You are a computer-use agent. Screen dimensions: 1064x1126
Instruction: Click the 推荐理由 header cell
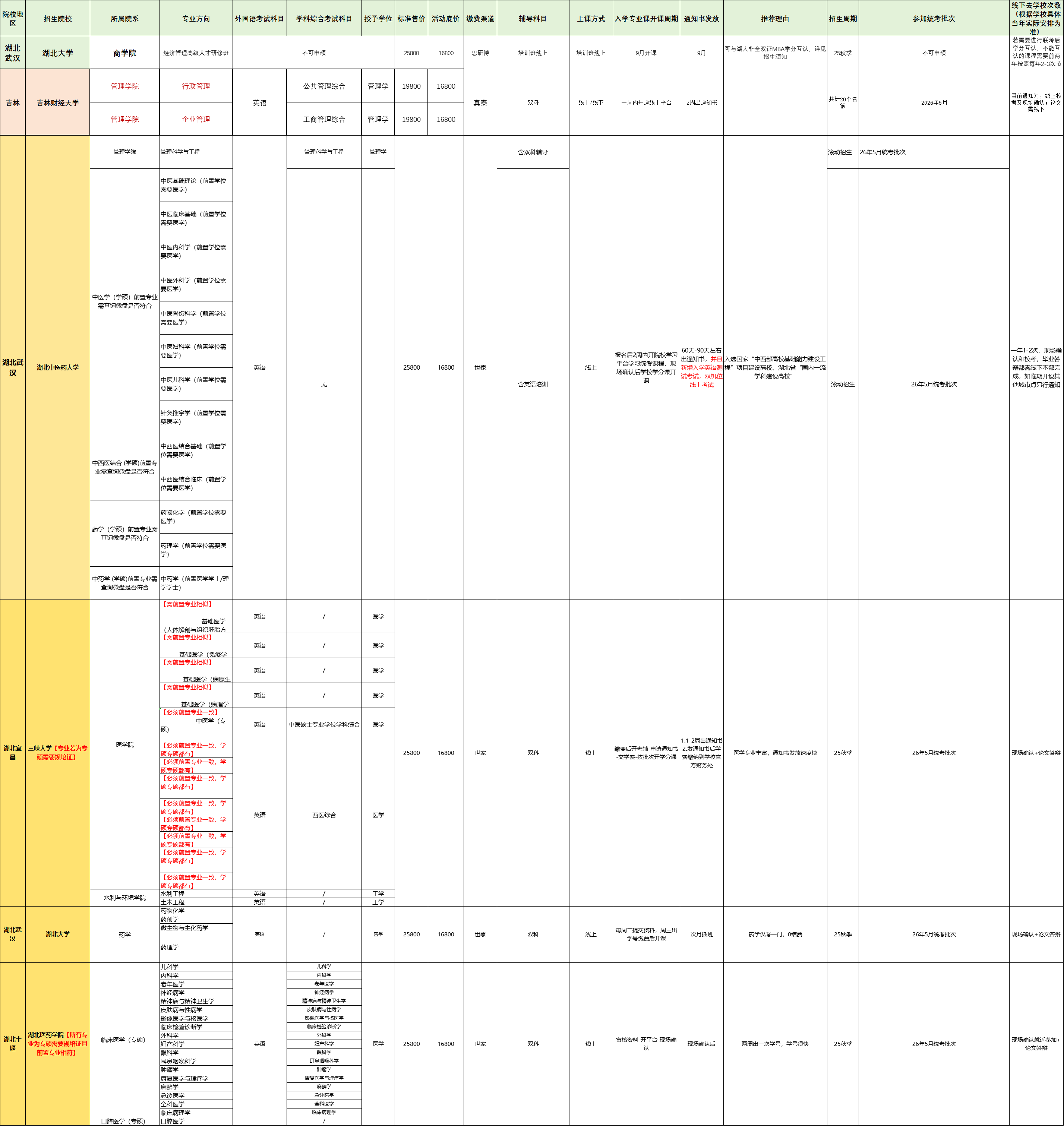[x=775, y=19]
